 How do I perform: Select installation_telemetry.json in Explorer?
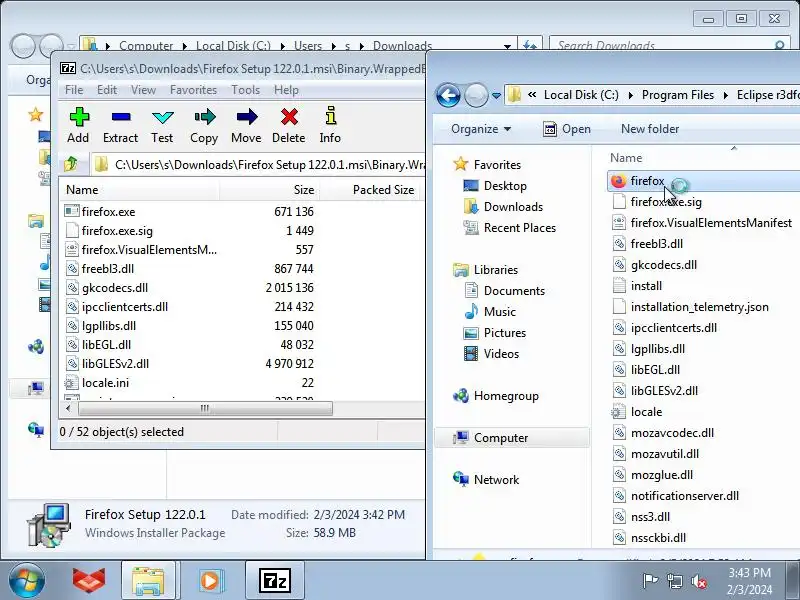pyautogui.click(x=691, y=307)
